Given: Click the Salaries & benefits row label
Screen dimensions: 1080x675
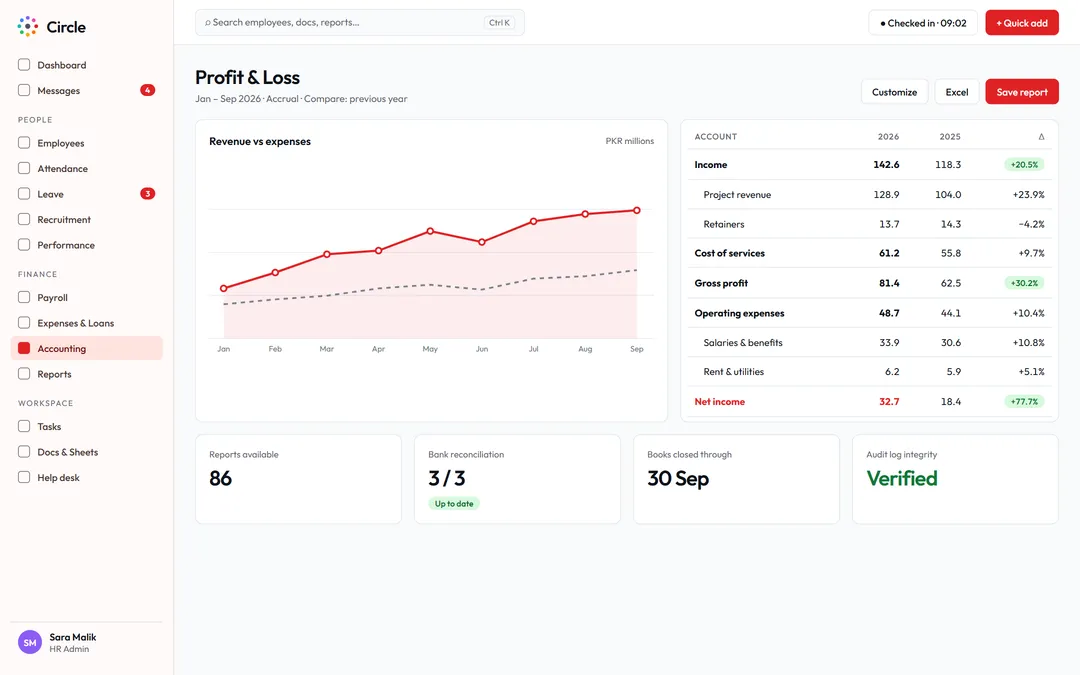Looking at the screenshot, I should click(742, 342).
